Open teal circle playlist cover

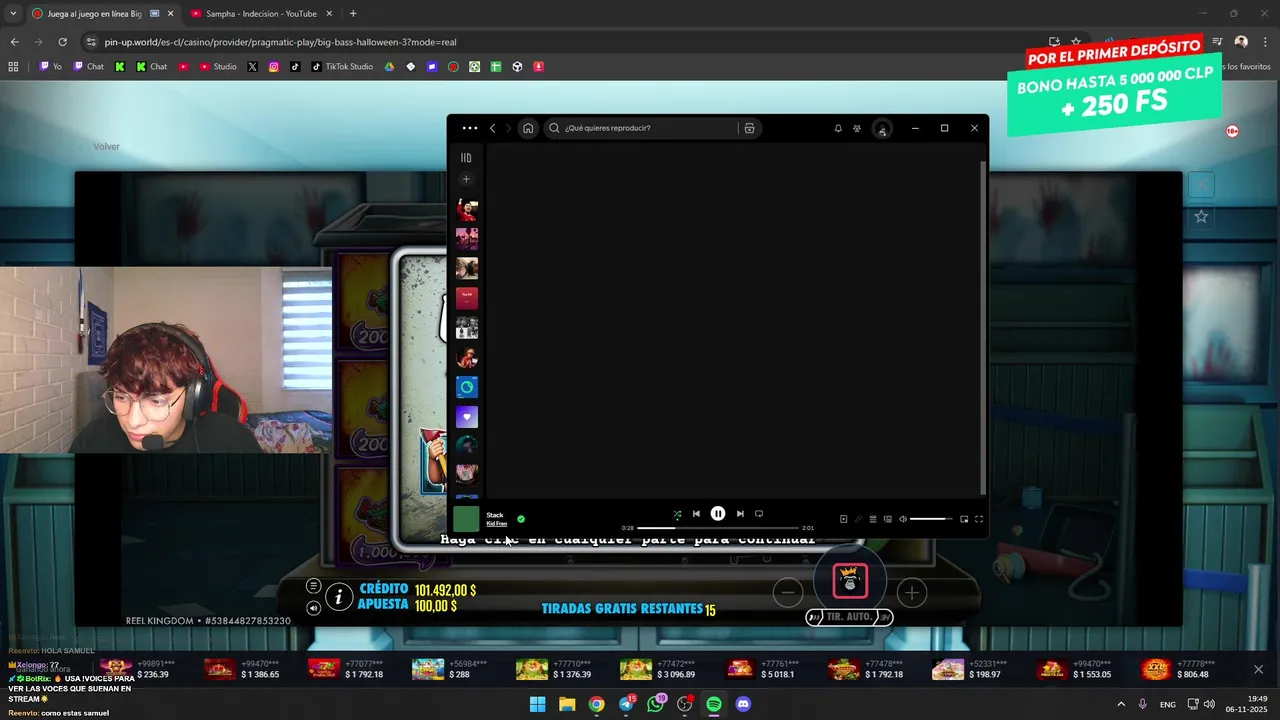click(467, 387)
